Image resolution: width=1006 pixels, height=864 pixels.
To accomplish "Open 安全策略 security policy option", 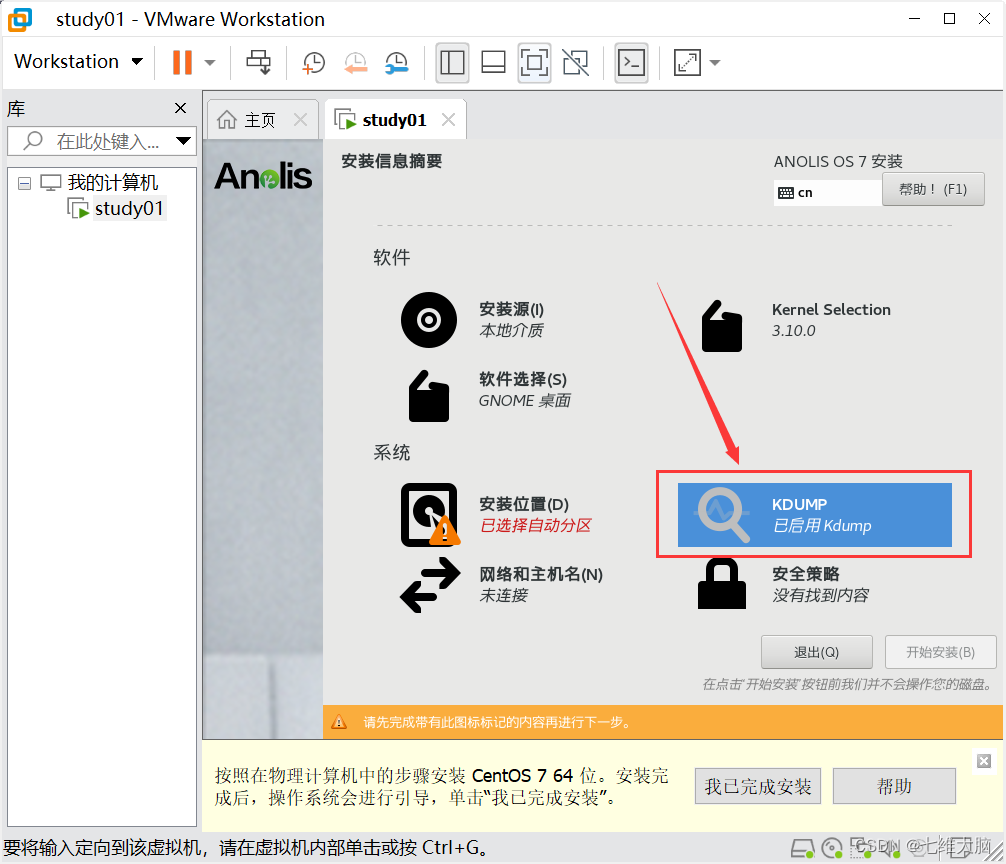I will [x=783, y=584].
